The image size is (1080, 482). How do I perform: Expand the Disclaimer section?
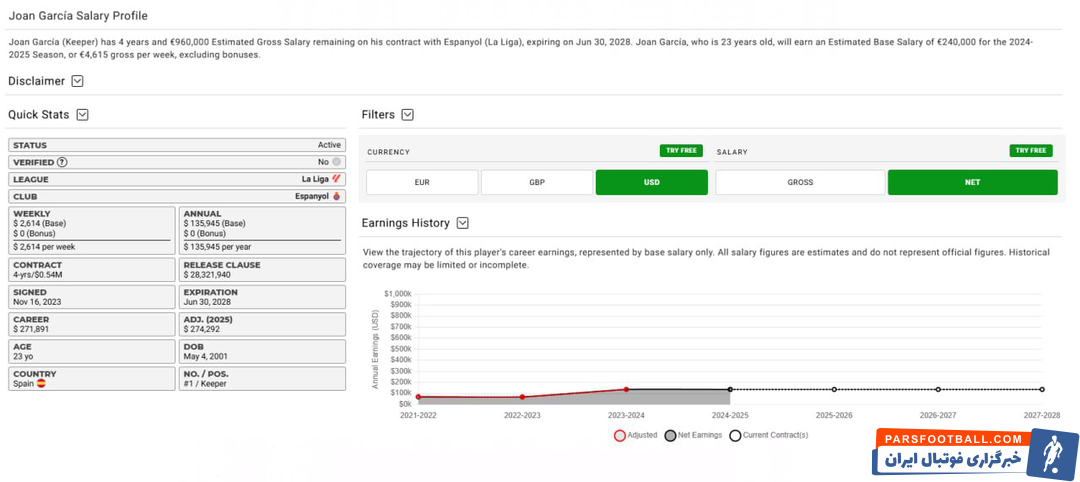pos(78,81)
